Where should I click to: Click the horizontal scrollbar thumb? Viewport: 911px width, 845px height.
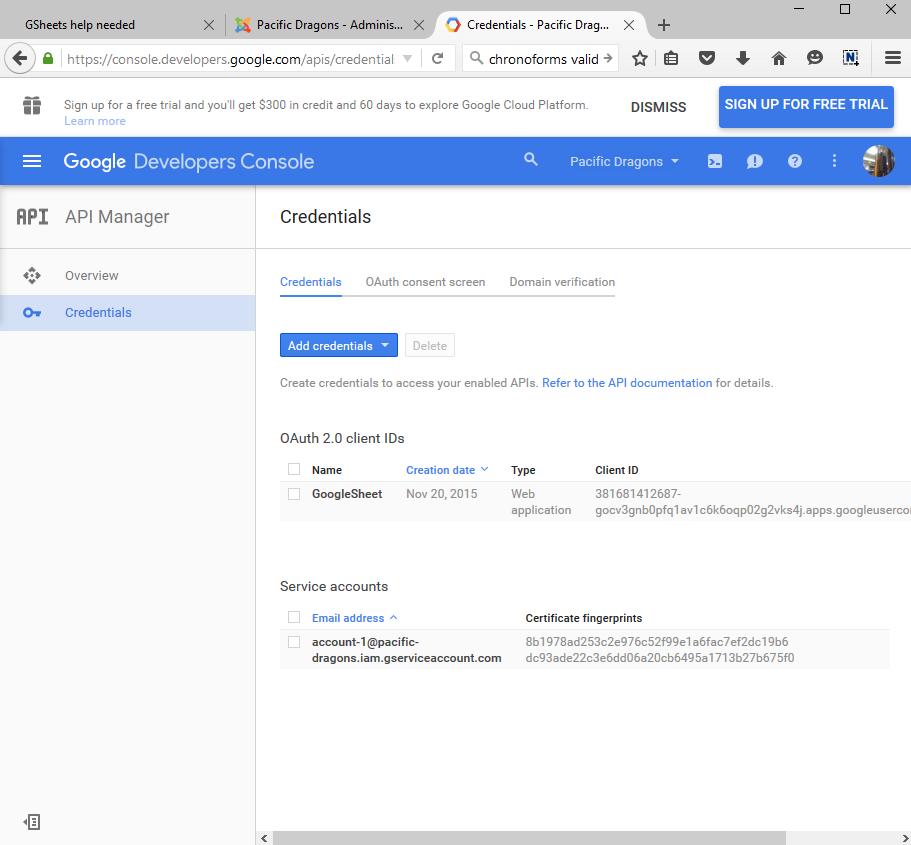point(529,838)
